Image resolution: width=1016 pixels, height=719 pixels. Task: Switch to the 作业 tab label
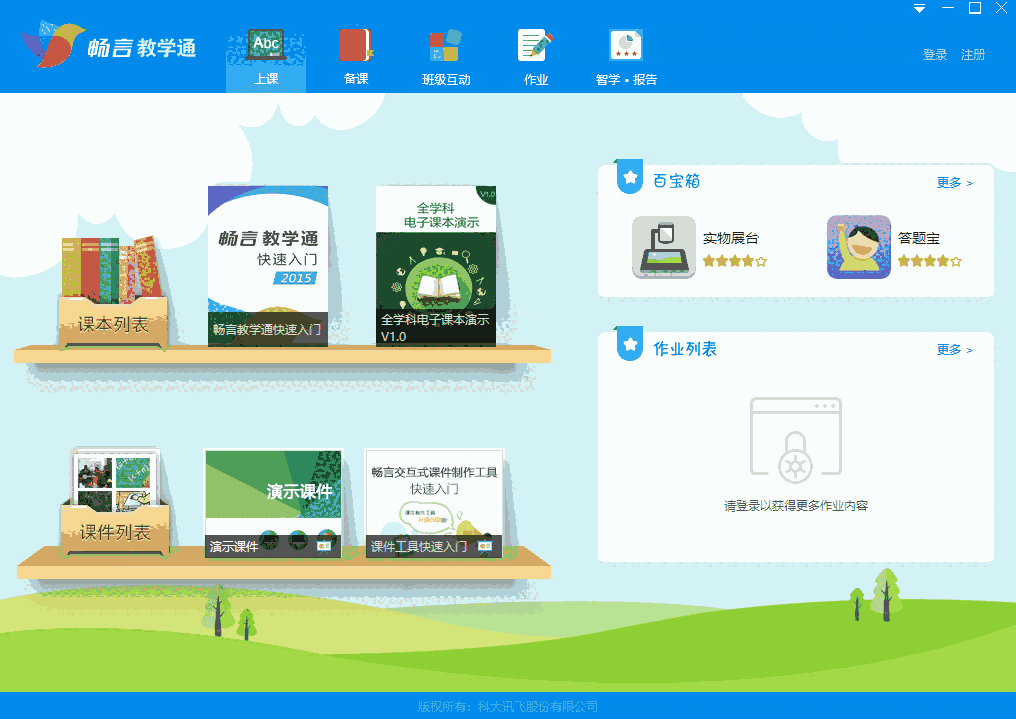[x=536, y=80]
